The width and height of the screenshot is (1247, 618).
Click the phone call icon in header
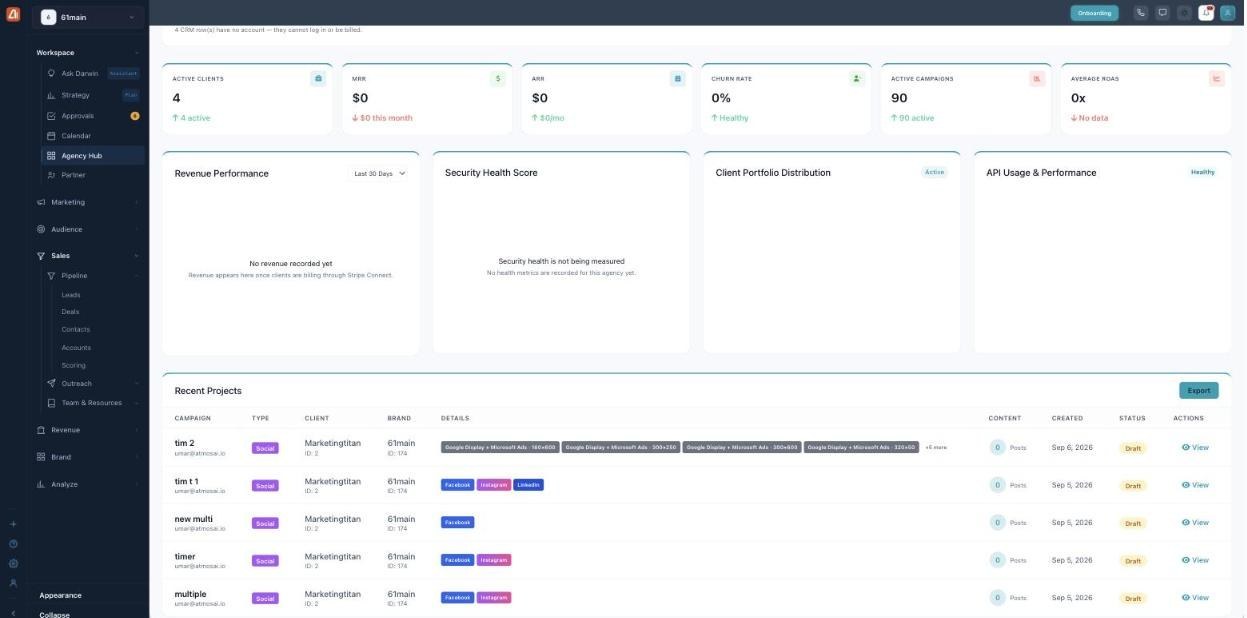(1141, 13)
